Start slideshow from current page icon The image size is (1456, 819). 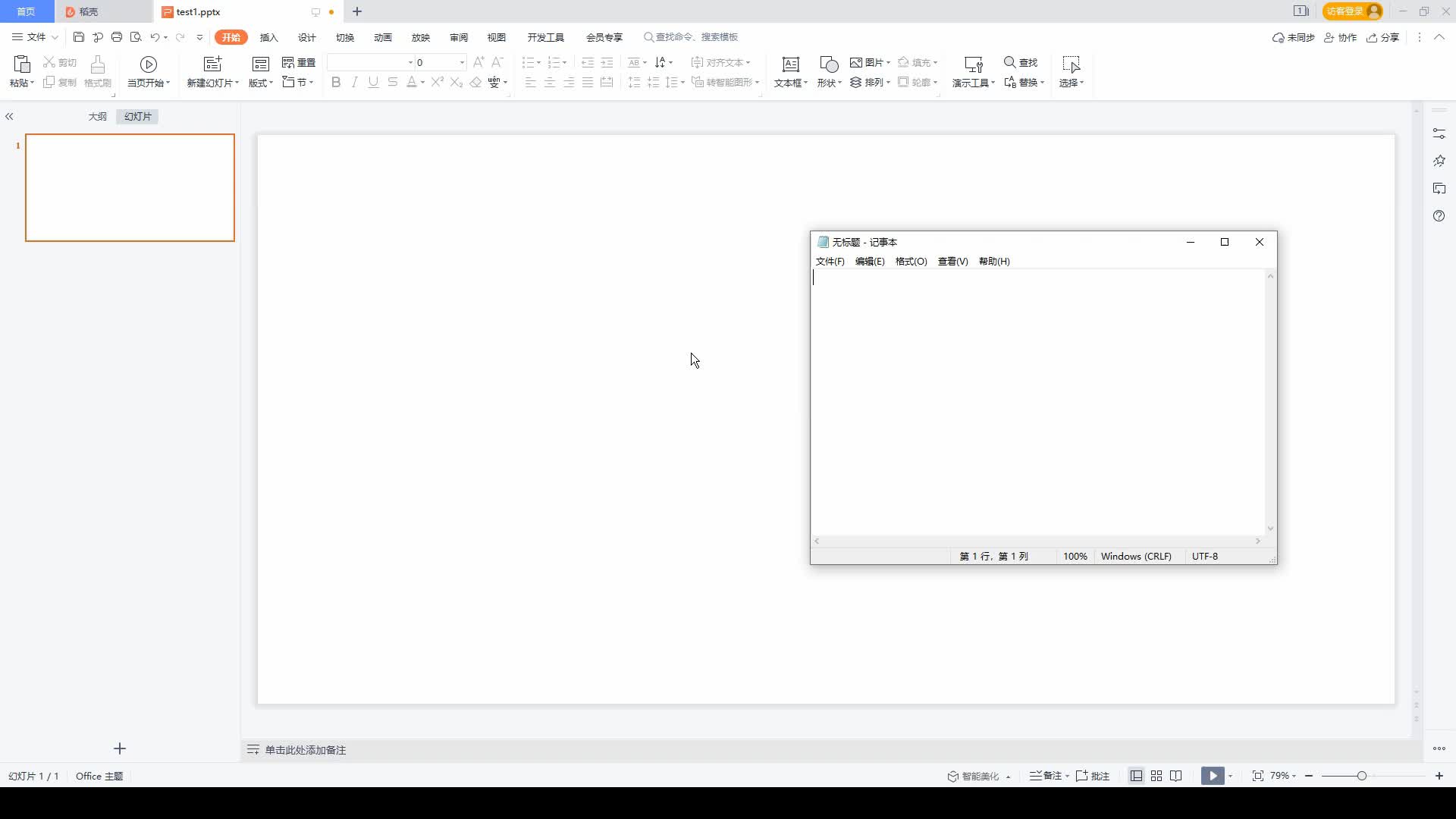149,64
